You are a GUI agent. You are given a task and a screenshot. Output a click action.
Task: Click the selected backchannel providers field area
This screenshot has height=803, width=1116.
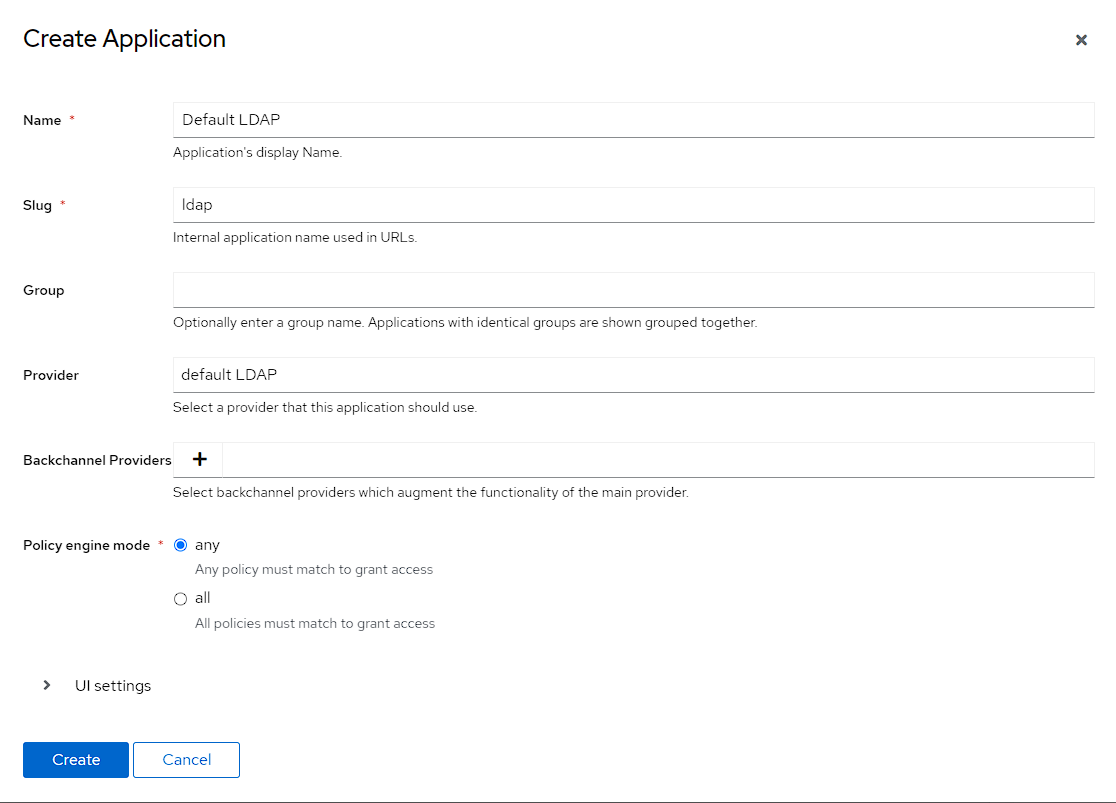[658, 459]
